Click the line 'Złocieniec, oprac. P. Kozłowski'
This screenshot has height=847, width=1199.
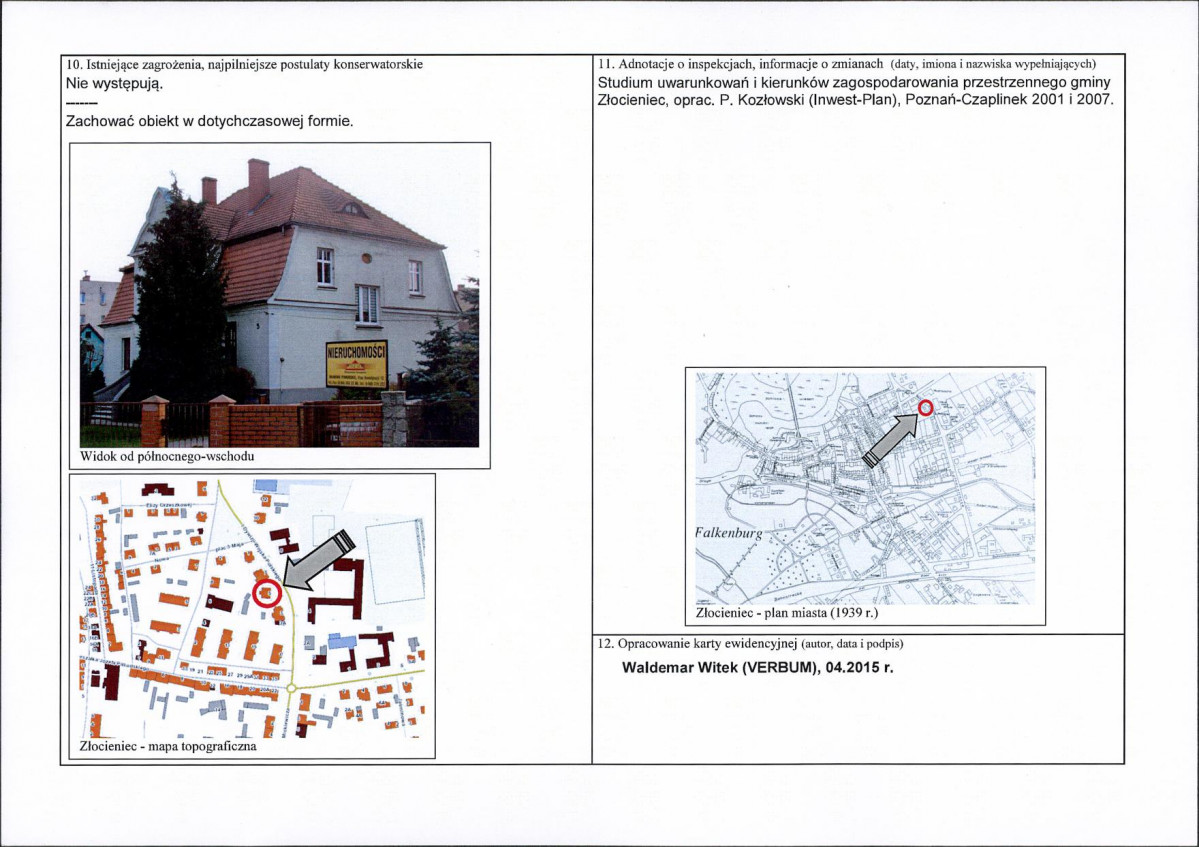coord(856,100)
